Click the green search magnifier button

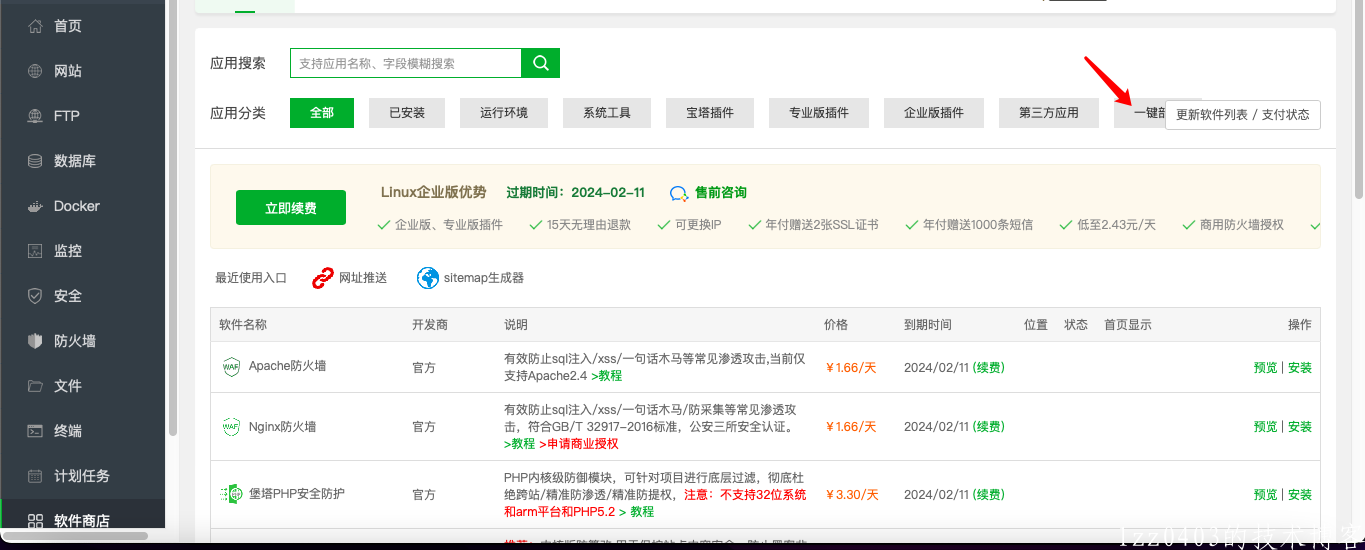540,63
